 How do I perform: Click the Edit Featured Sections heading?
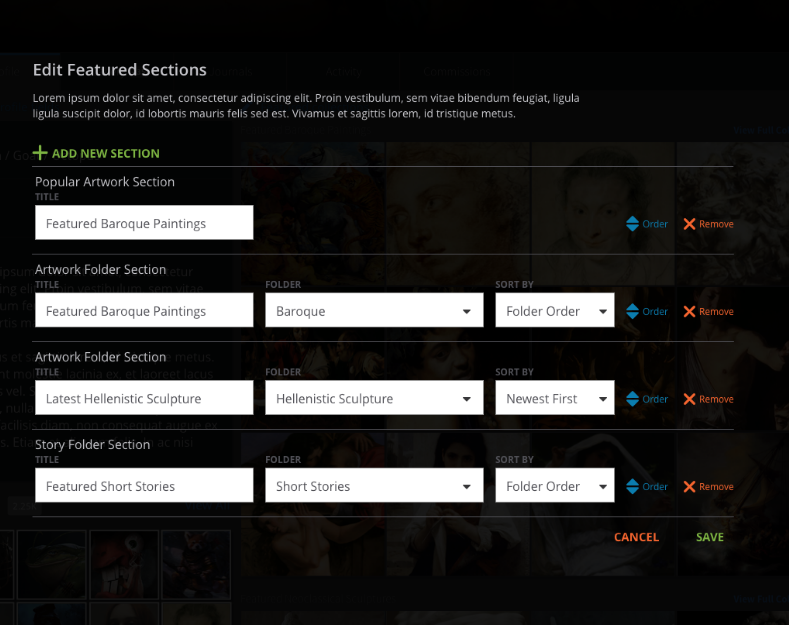click(120, 69)
